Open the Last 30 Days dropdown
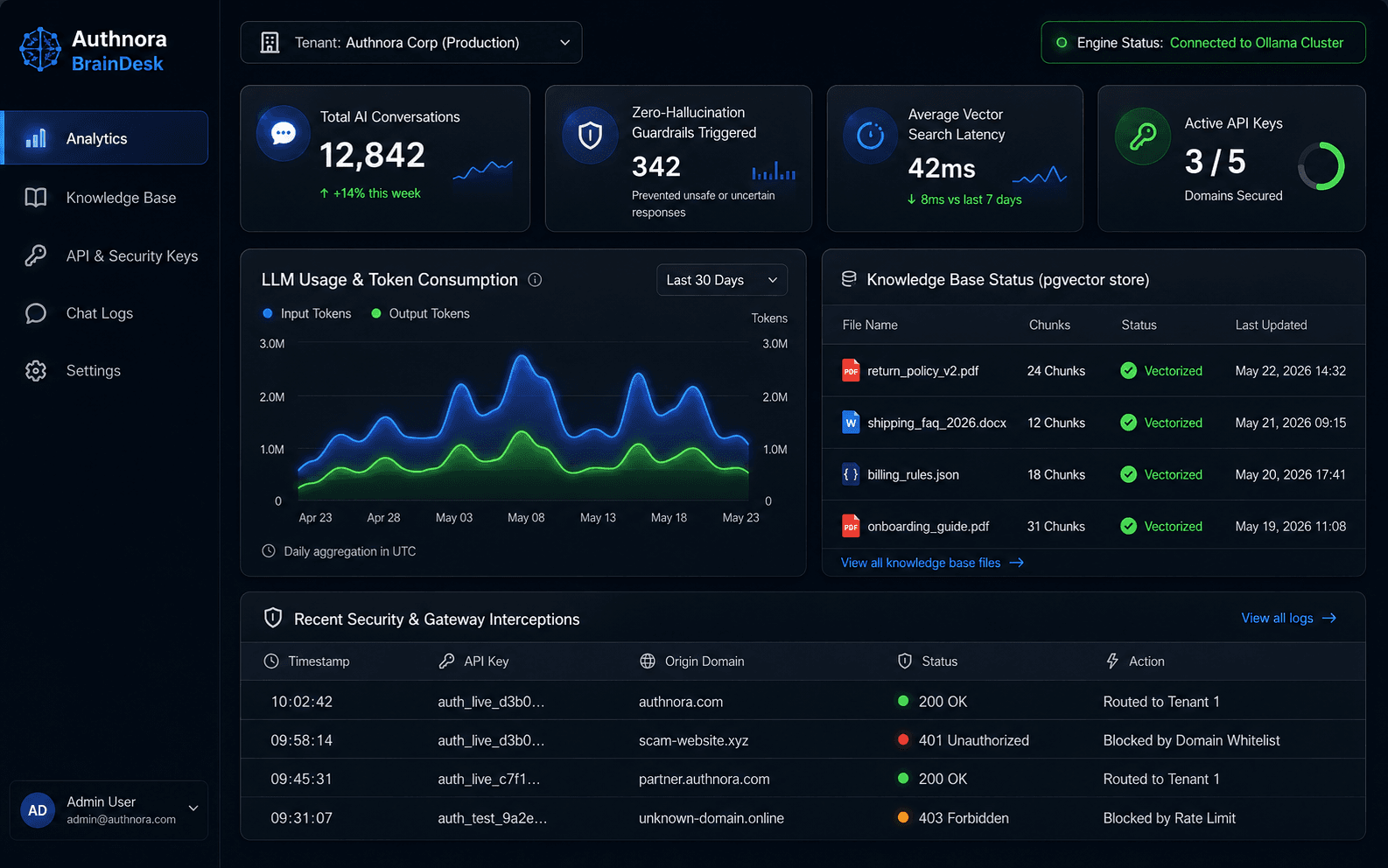The width and height of the screenshot is (1388, 868). (x=722, y=280)
